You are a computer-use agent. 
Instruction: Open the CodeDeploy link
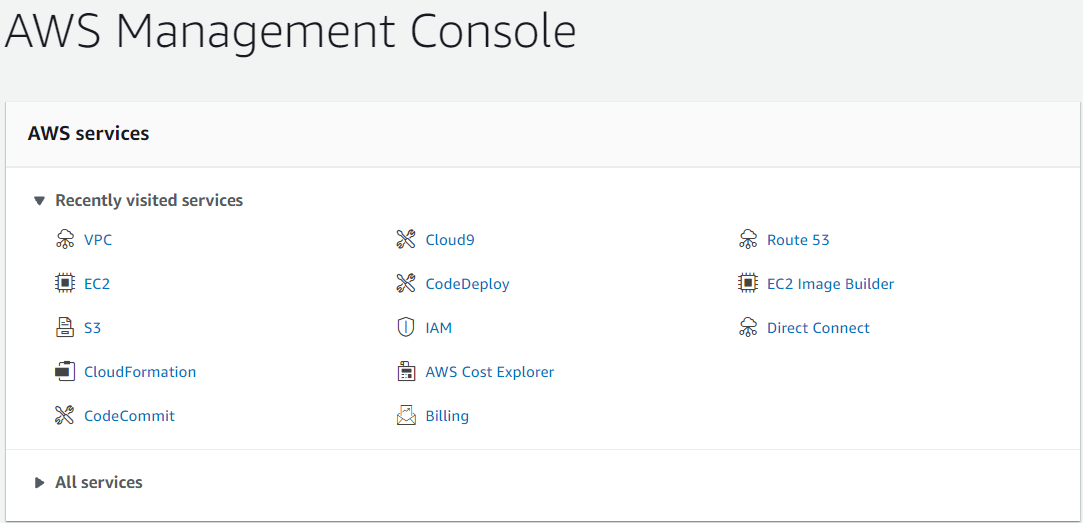tap(468, 284)
